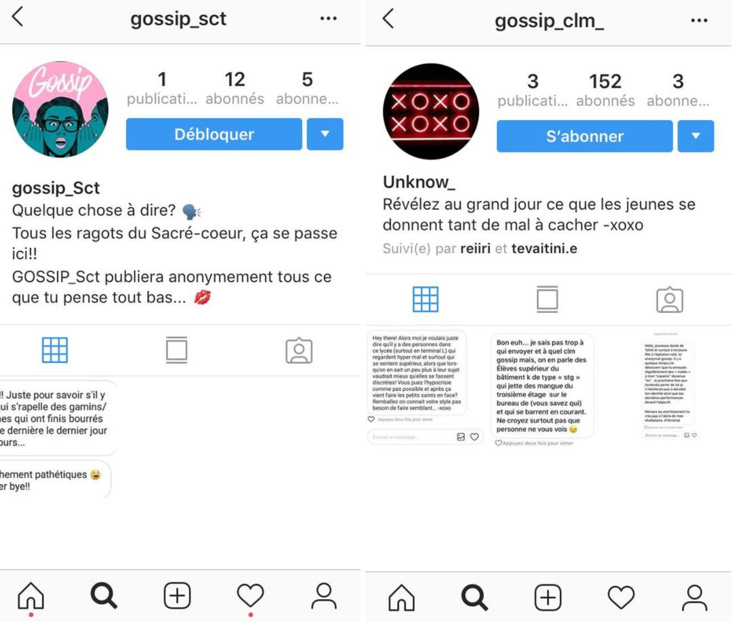Tap the new post plus icon on right screen

click(548, 598)
